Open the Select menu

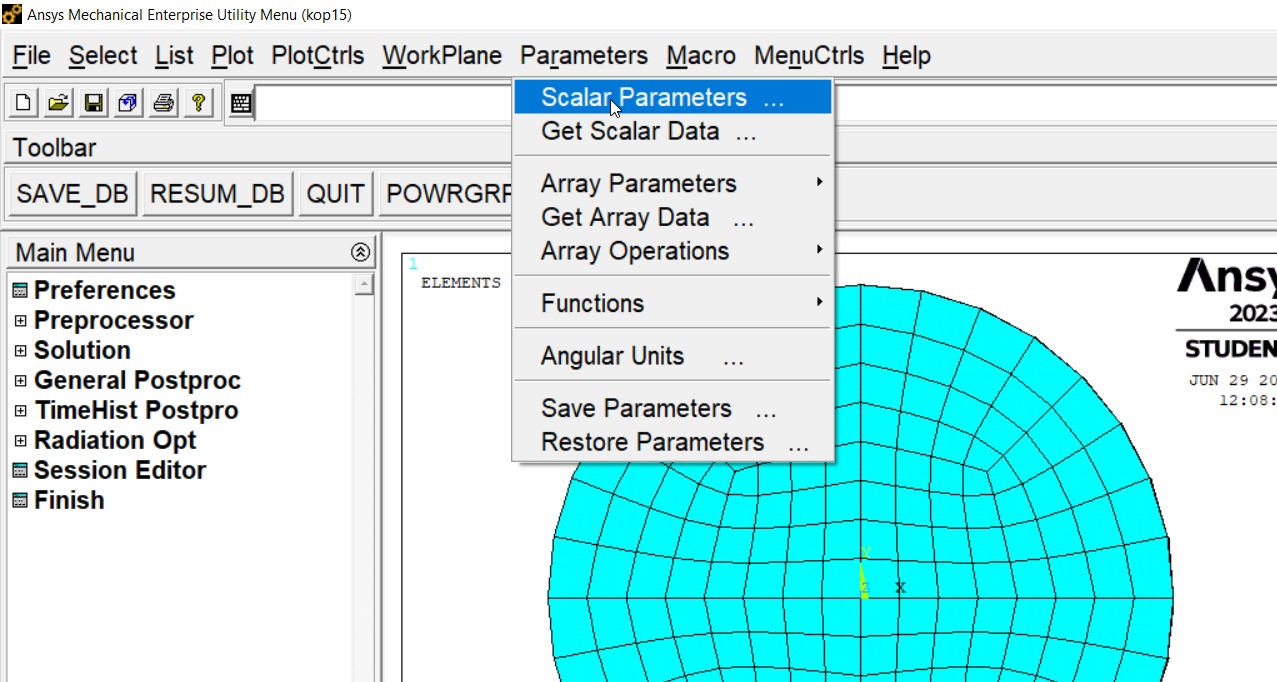coord(103,56)
